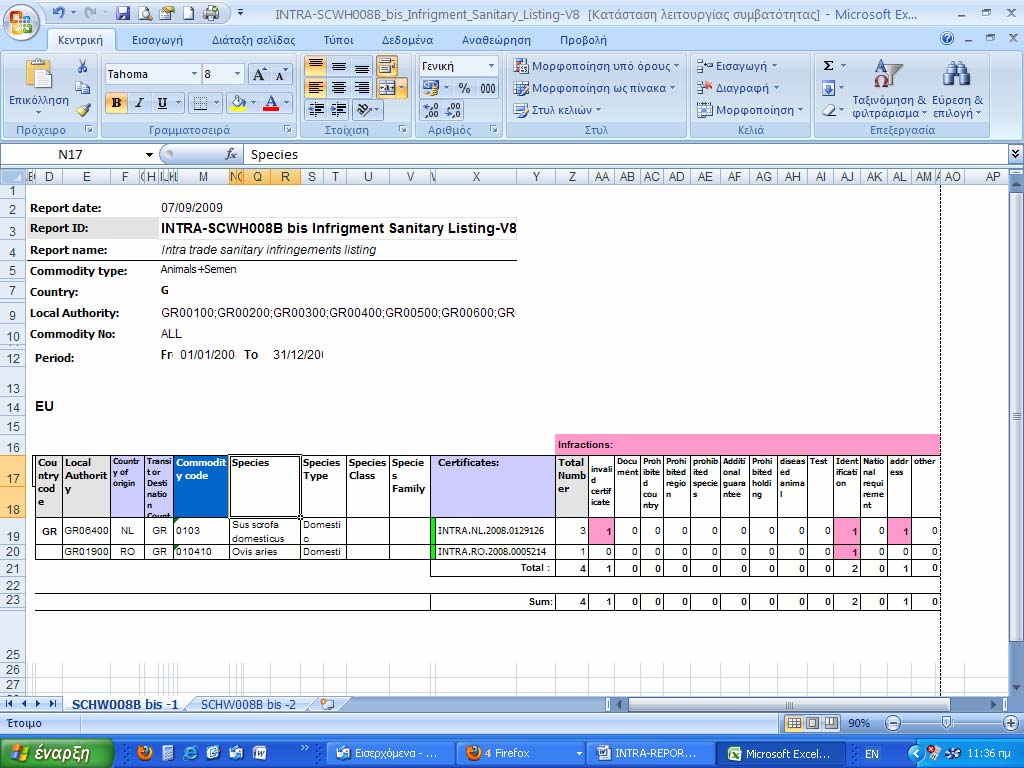Viewport: 1024px width, 768px height.
Task: Toggle bottom vertical alignment
Action: coord(361,65)
